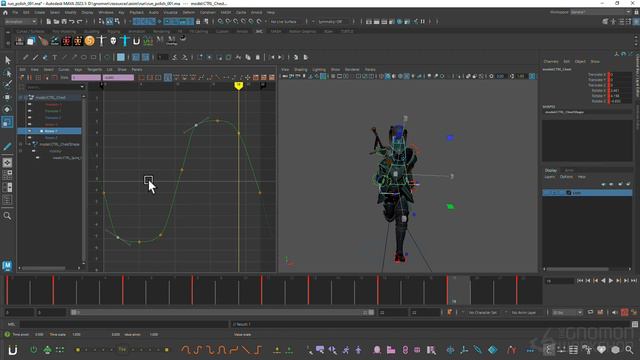
Task: Collapse the CTRL_Chest node in outliner
Action: pyautogui.click(x=20, y=98)
